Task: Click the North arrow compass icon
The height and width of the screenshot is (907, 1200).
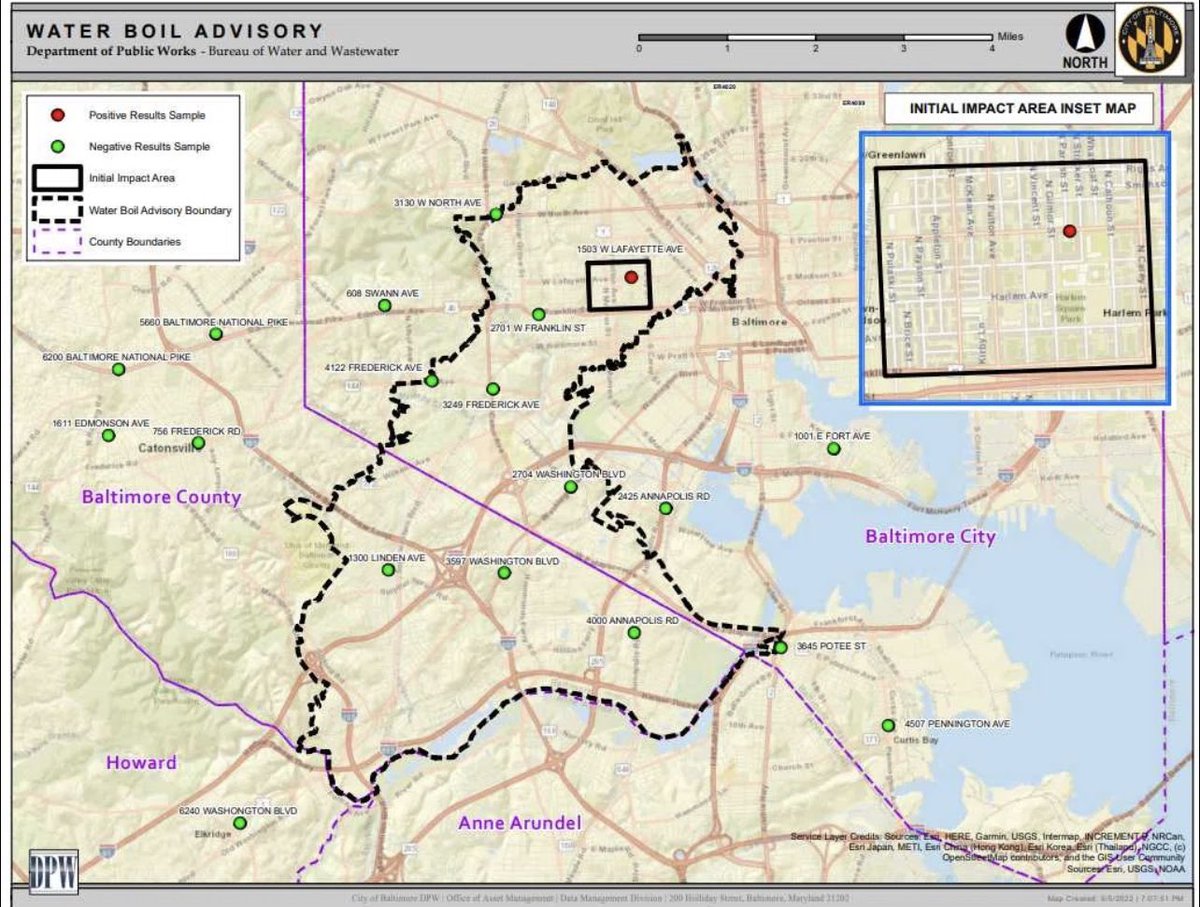Action: tap(1084, 40)
